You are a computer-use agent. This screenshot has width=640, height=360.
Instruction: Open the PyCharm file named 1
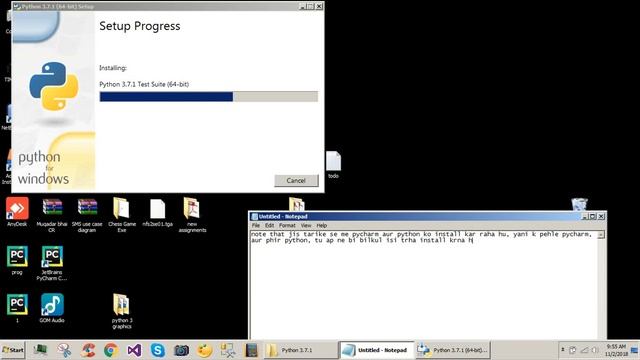[x=17, y=308]
